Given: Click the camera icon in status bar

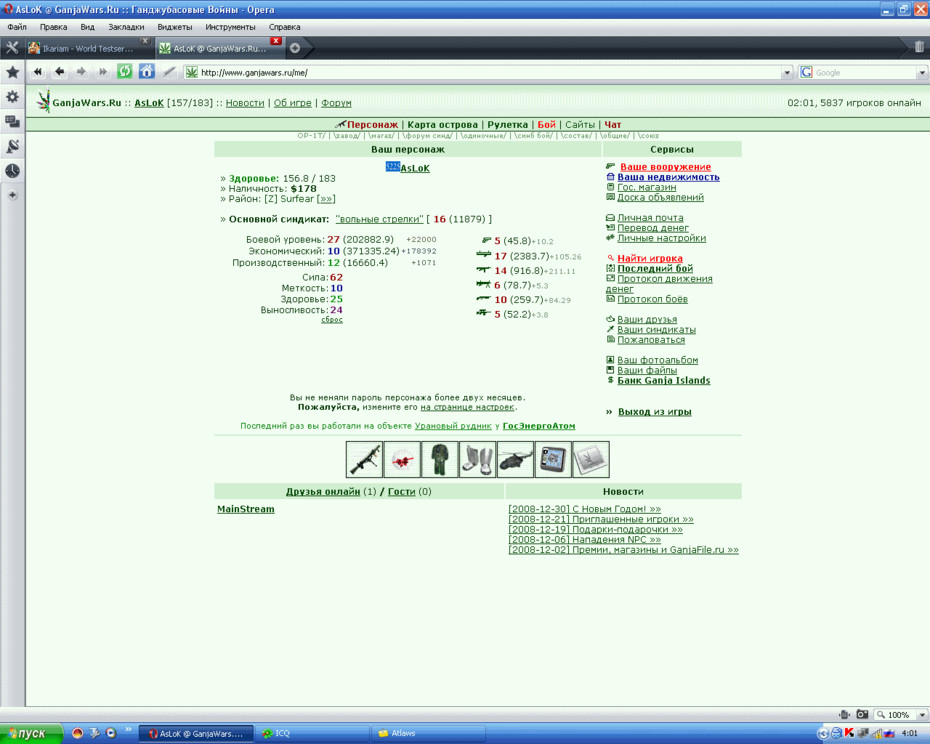Looking at the screenshot, I should pos(862,714).
